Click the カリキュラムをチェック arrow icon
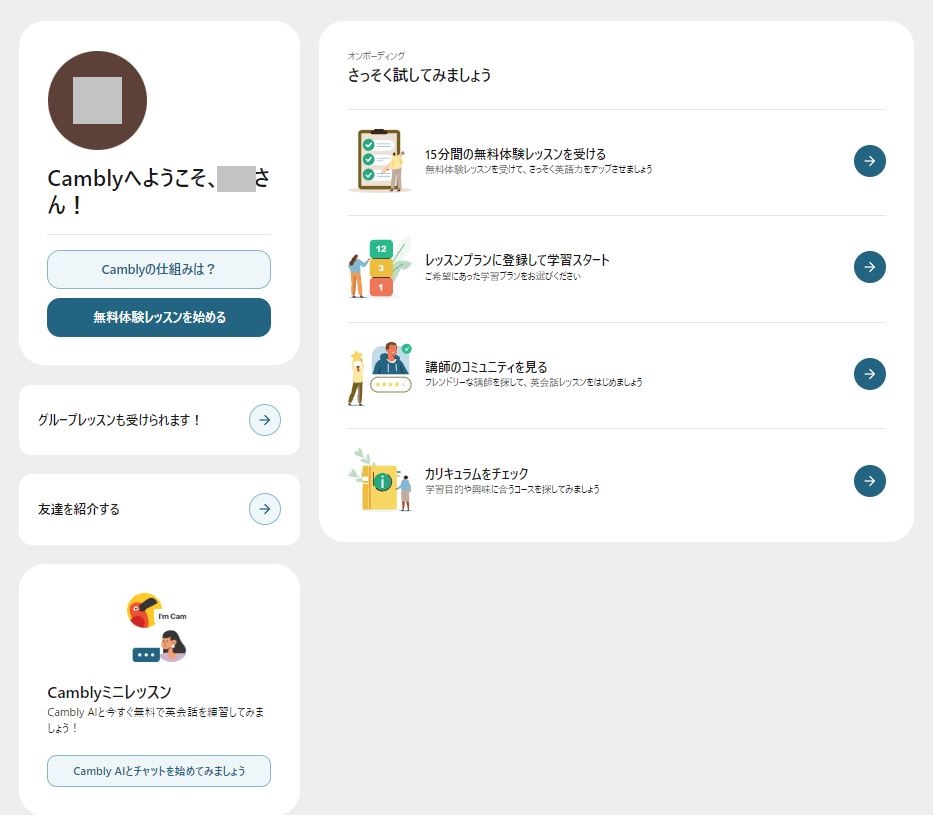Image resolution: width=933 pixels, height=815 pixels. point(869,481)
